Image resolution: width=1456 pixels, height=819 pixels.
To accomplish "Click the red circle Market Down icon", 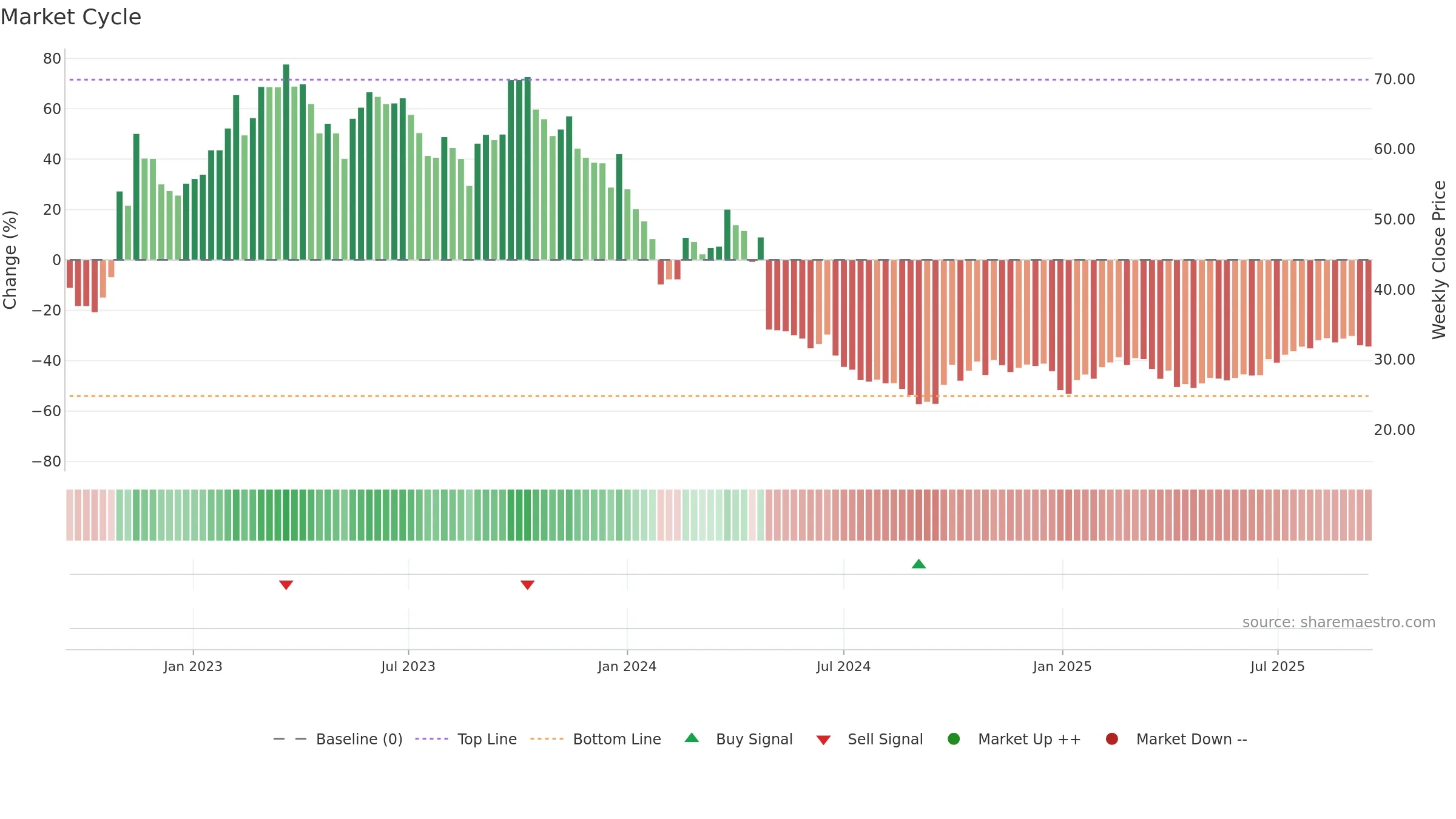I will click(1112, 739).
